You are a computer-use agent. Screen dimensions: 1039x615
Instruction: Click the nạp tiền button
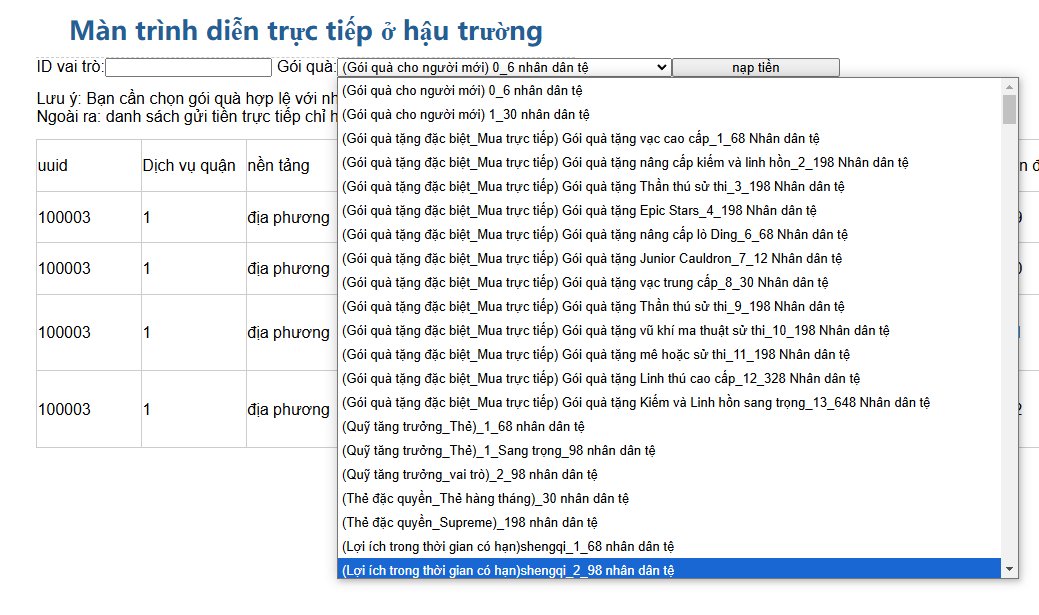click(x=755, y=67)
